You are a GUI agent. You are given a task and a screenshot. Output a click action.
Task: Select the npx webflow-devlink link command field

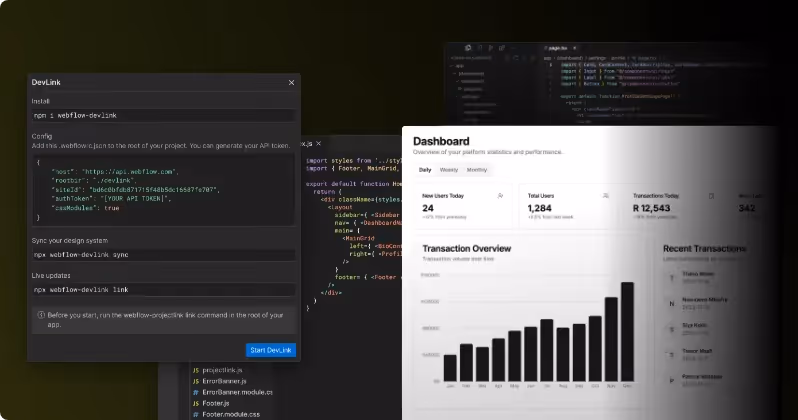[163, 290]
